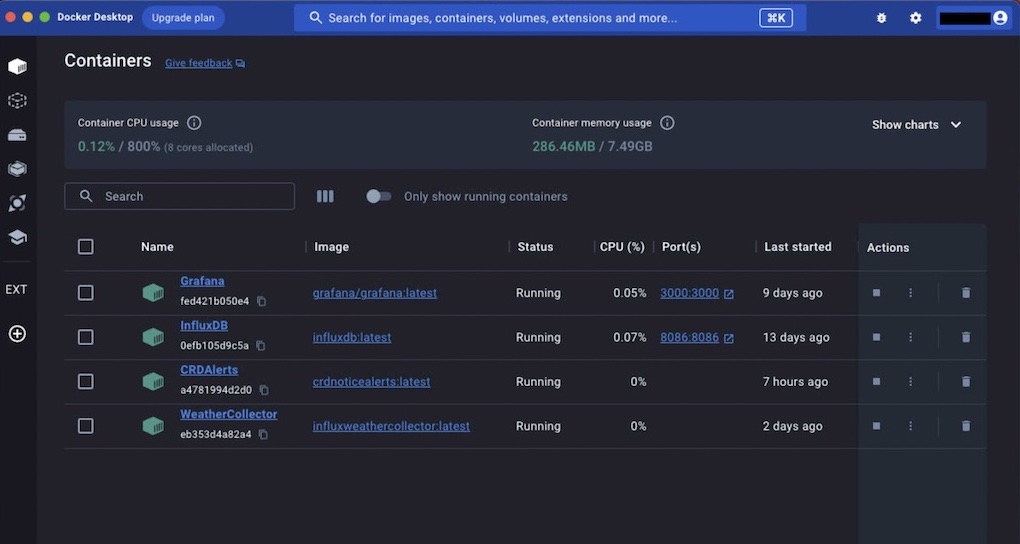Sort by the CPU (%) column header

[622, 247]
